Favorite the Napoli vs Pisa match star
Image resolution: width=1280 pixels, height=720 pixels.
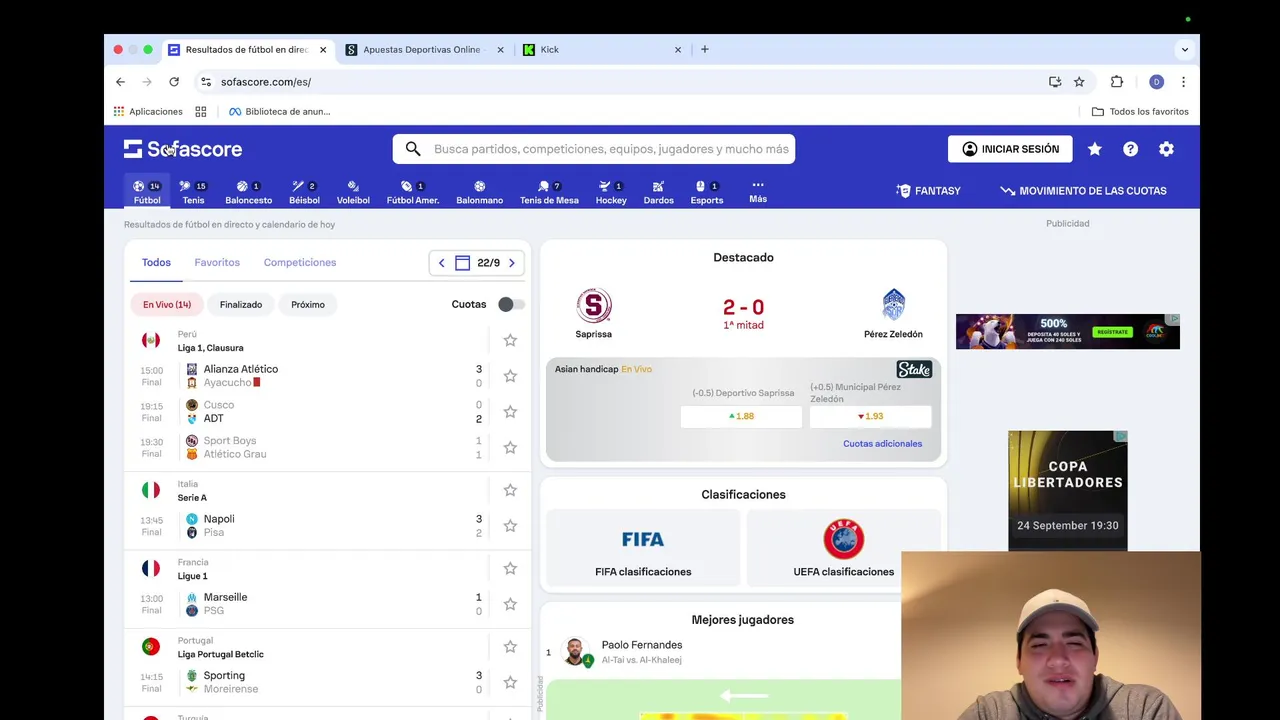510,526
